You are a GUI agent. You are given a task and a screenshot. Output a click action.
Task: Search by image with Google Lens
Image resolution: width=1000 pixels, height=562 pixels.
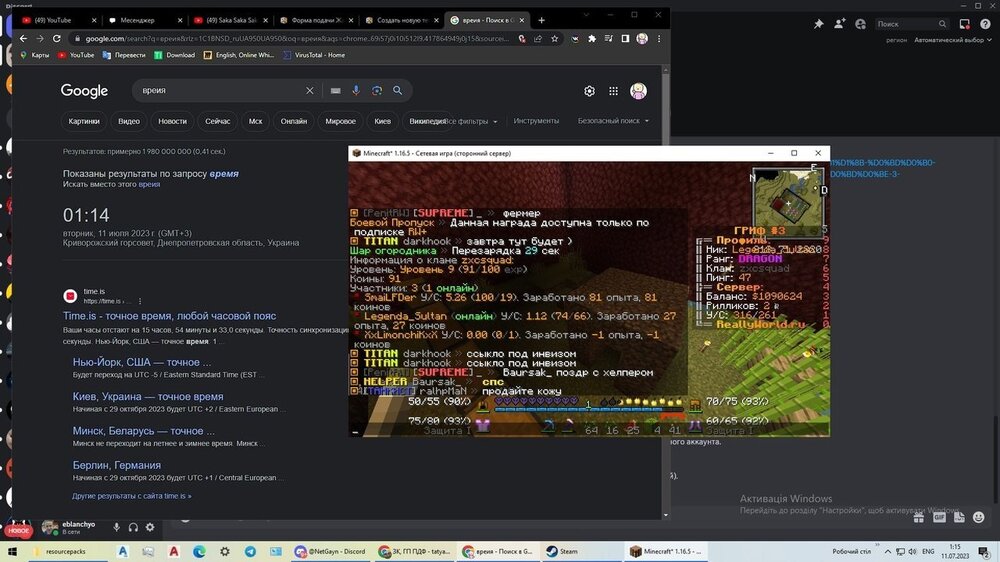click(377, 91)
